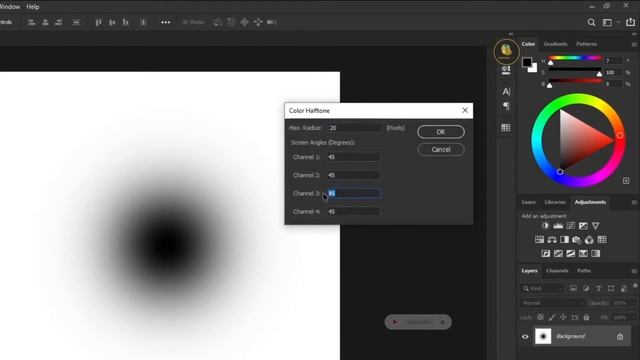This screenshot has height=360, width=640.
Task: Toggle lock all on Layers panel
Action: [586, 317]
